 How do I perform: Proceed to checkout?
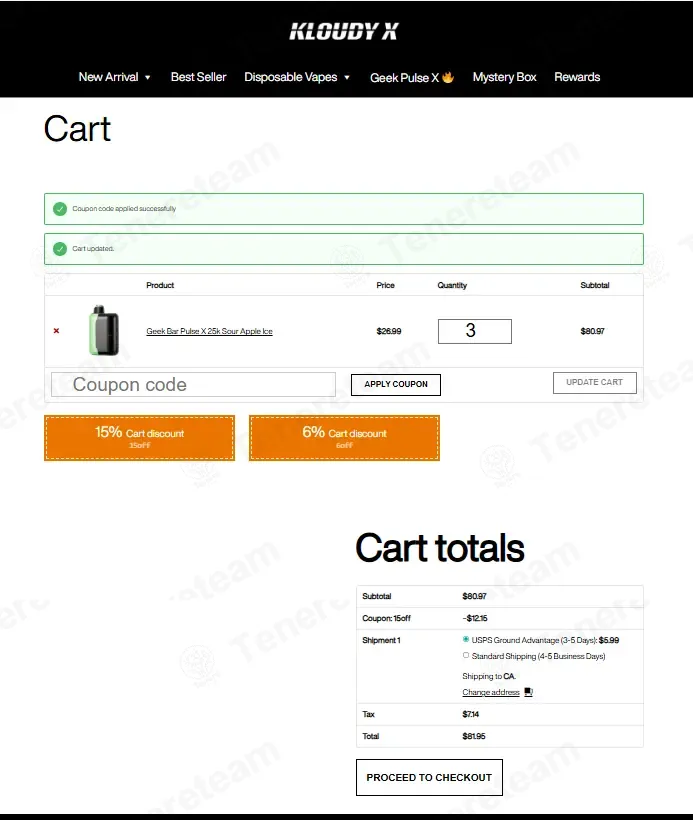point(429,778)
